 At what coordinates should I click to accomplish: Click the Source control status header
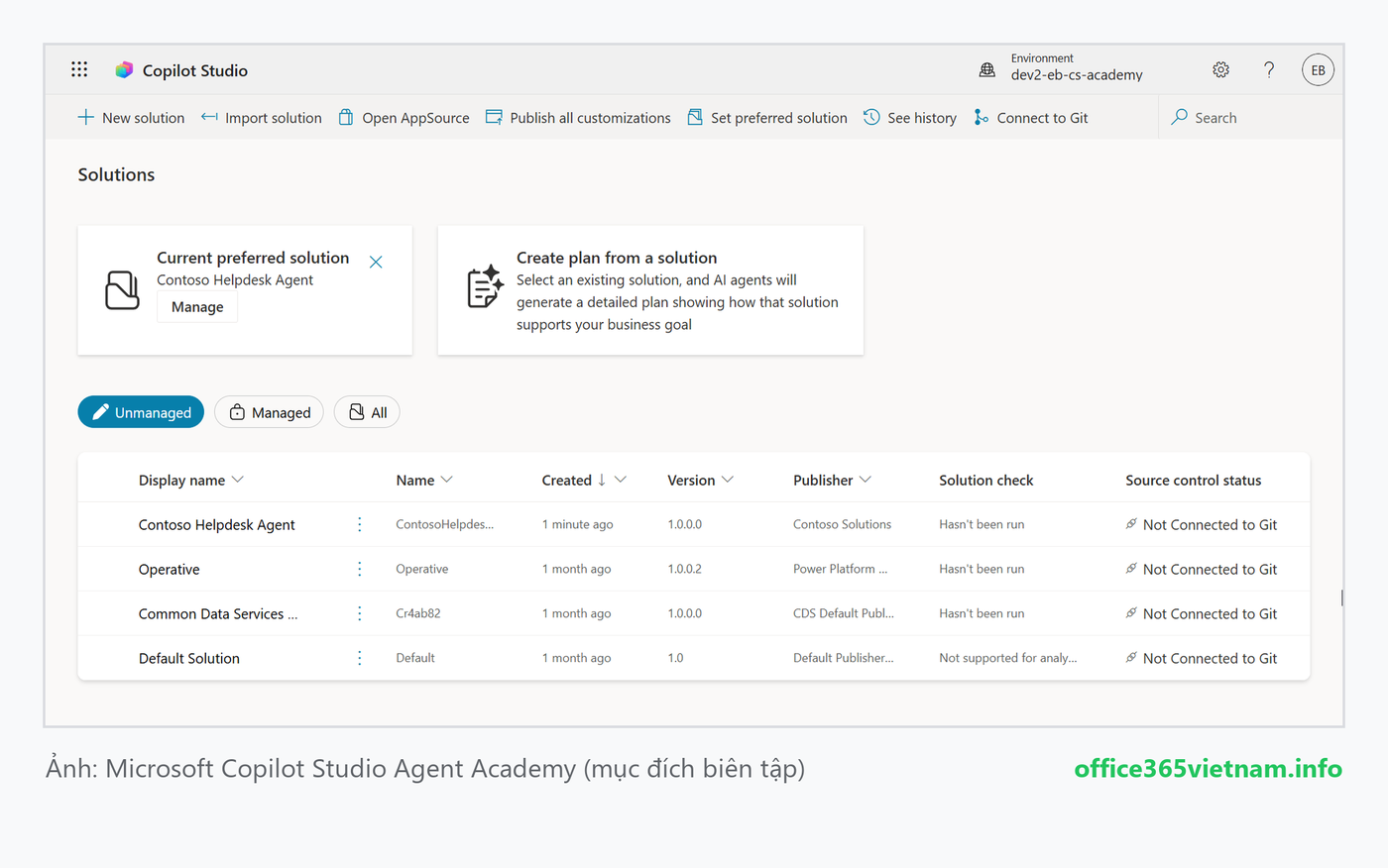tap(1193, 480)
